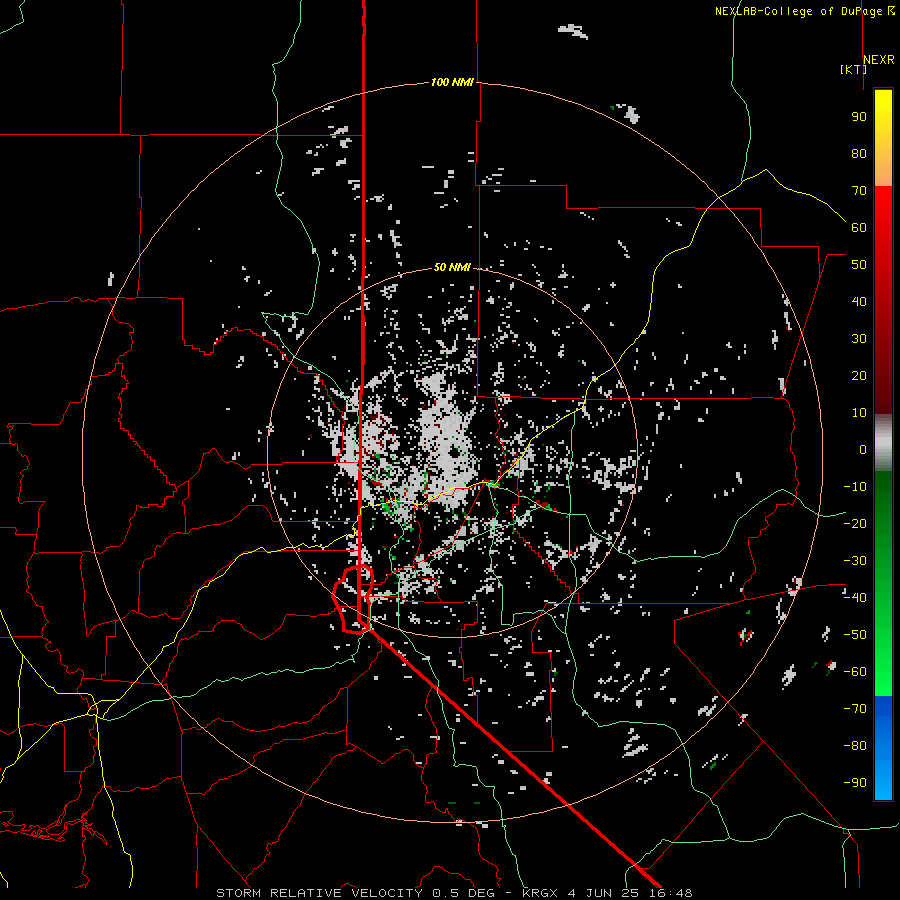Select the -40 scale value
This screenshot has width=900, height=900.
[x=855, y=598]
